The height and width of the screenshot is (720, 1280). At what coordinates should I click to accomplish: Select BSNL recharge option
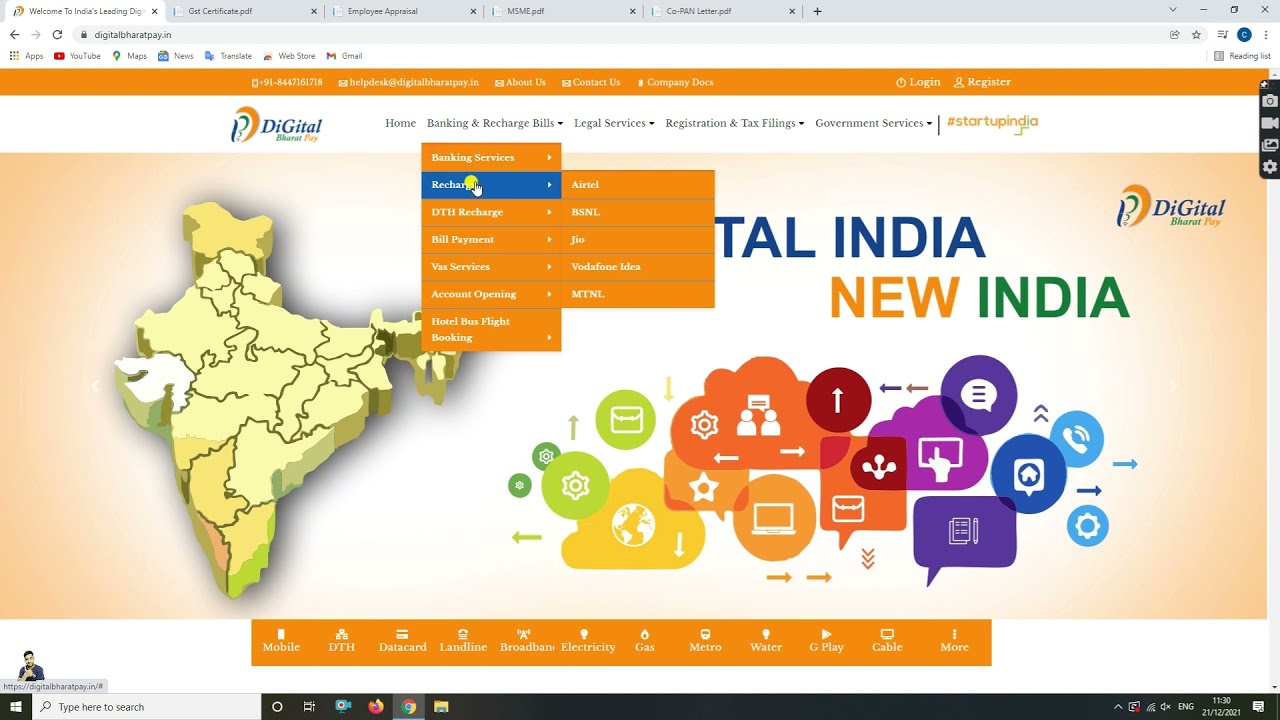tap(638, 212)
